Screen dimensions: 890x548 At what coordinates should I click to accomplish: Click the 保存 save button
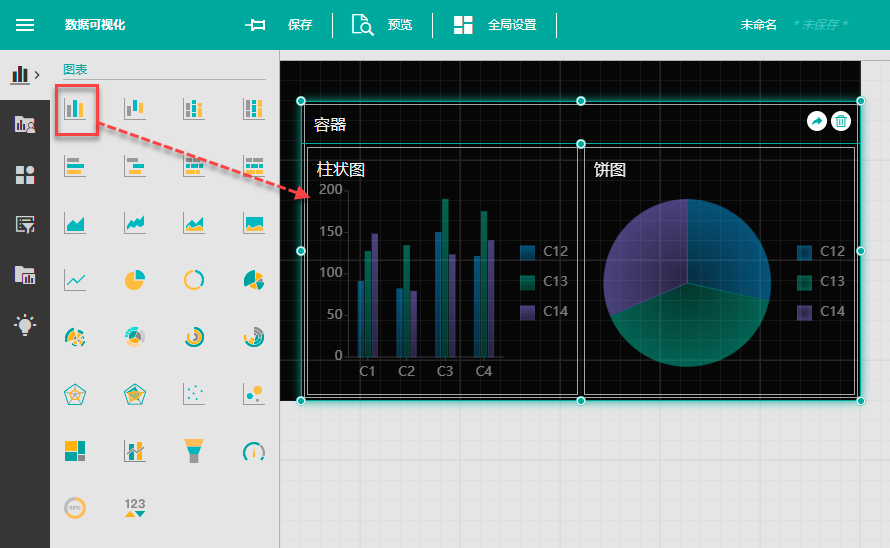point(280,25)
